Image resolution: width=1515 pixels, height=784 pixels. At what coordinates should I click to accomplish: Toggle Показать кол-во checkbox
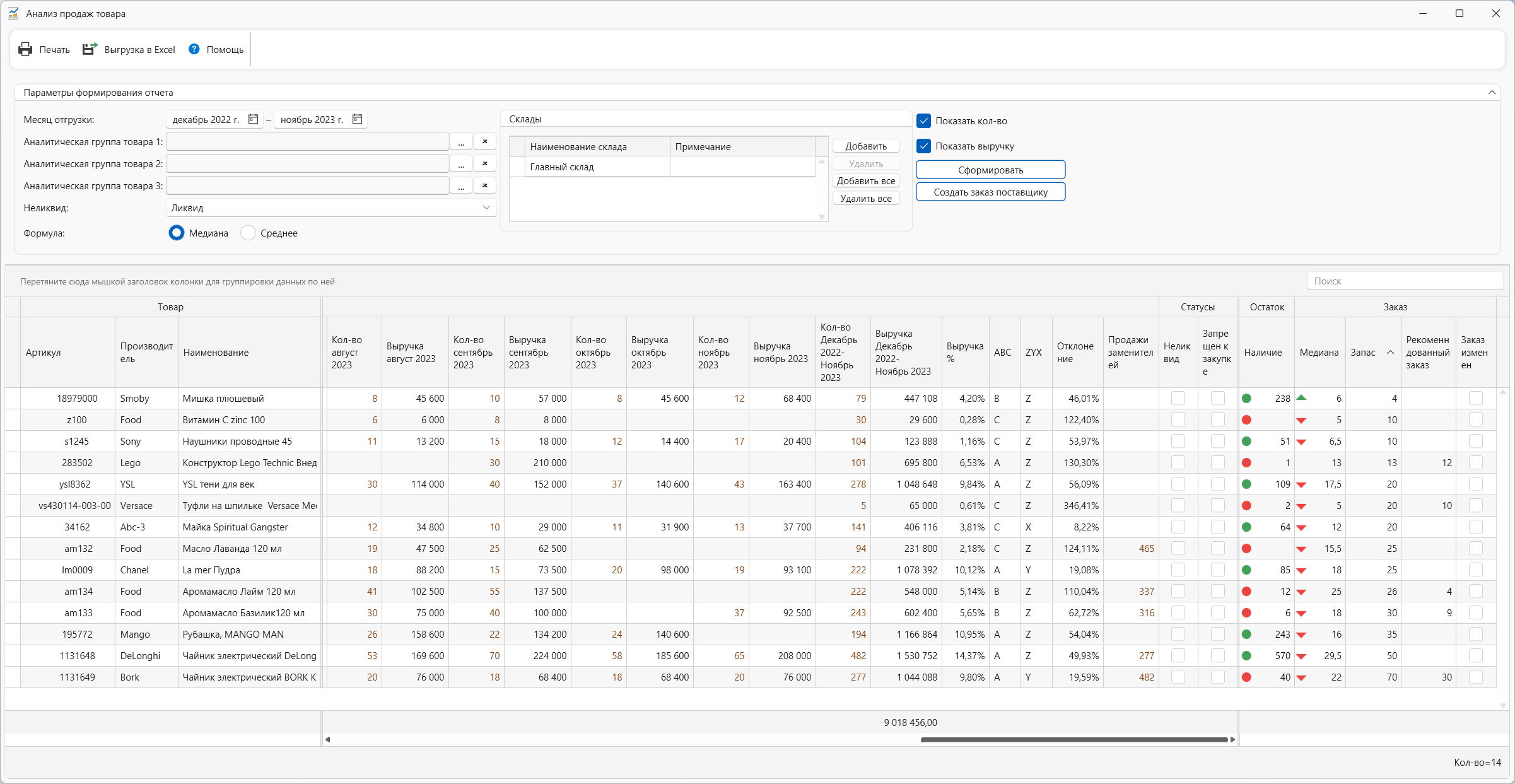[x=923, y=120]
